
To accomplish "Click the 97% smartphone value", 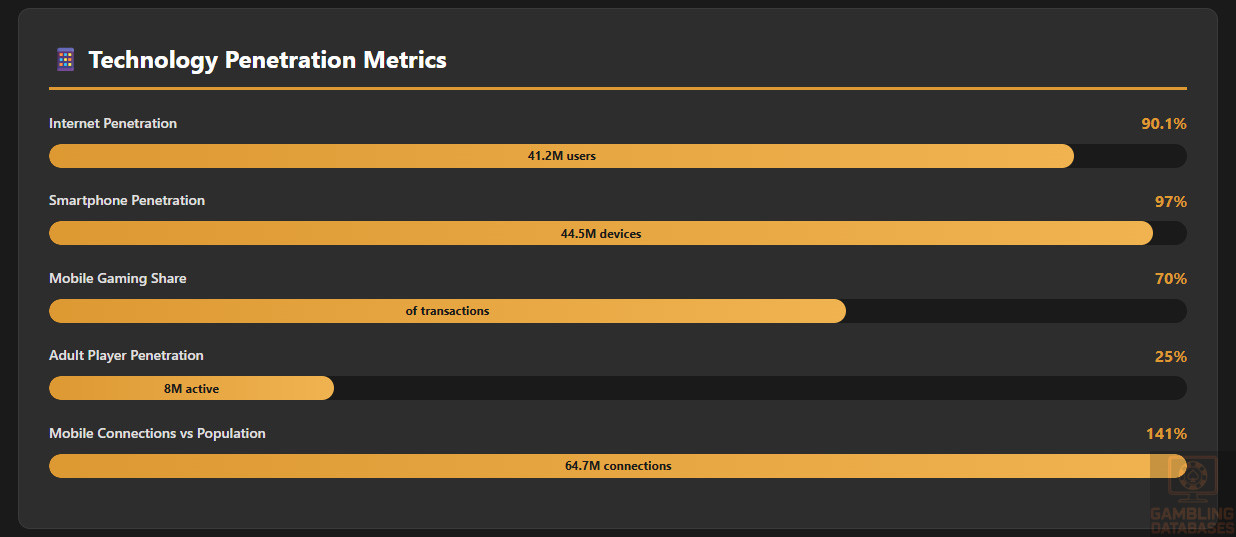I will (x=1170, y=201).
